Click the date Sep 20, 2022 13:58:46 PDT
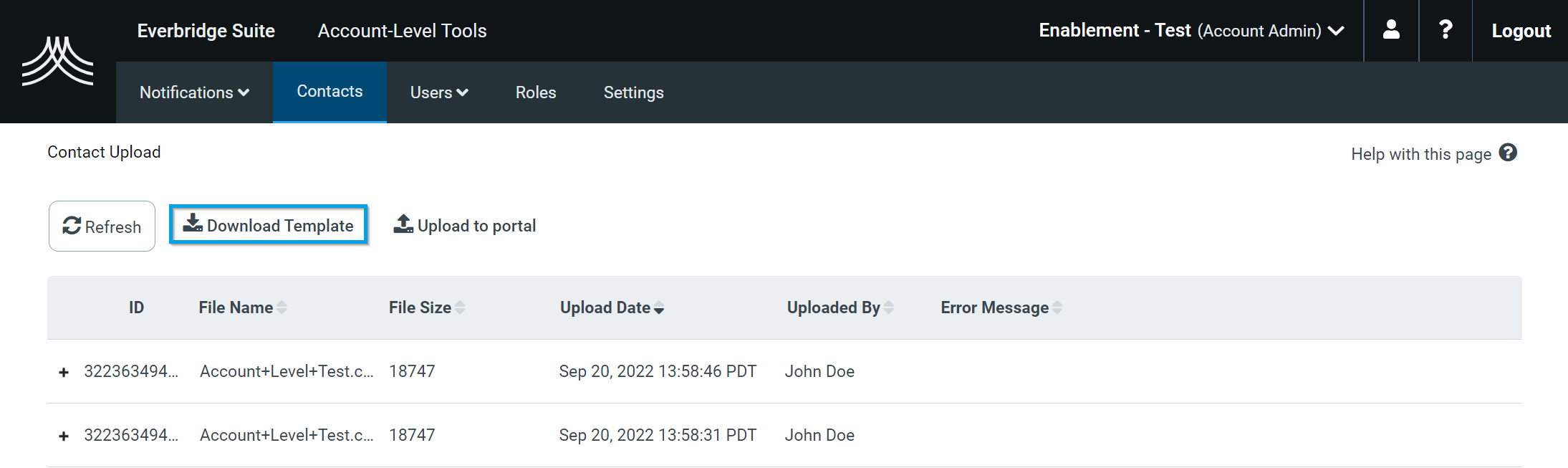Viewport: 1568px width, 468px height. [x=658, y=371]
